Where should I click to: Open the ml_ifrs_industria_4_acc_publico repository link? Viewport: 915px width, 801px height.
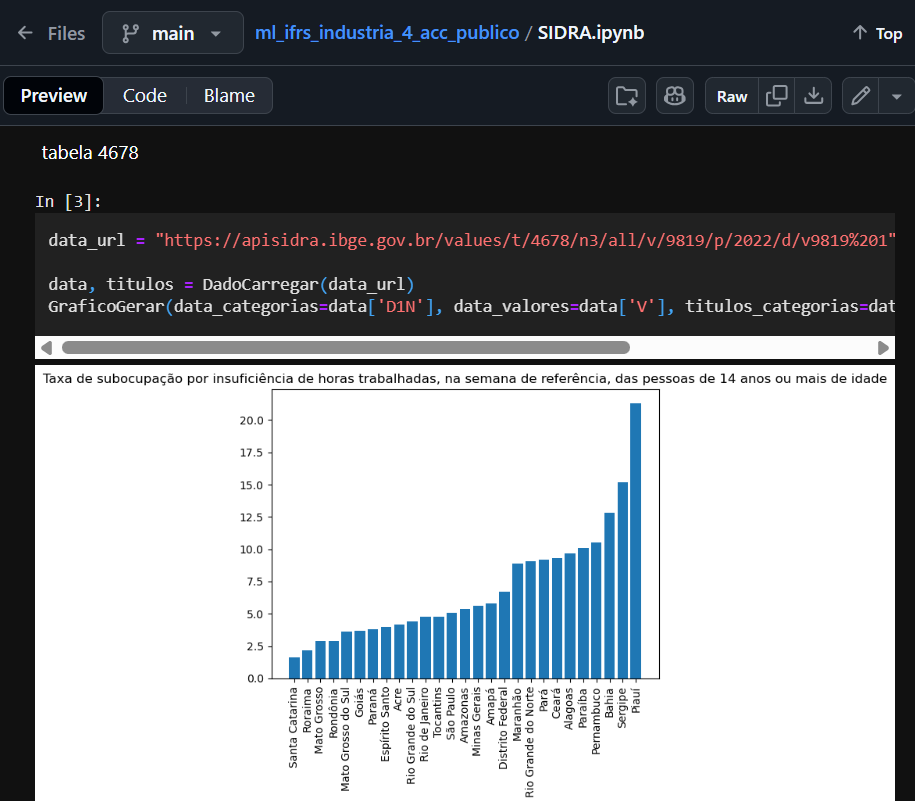click(x=387, y=33)
